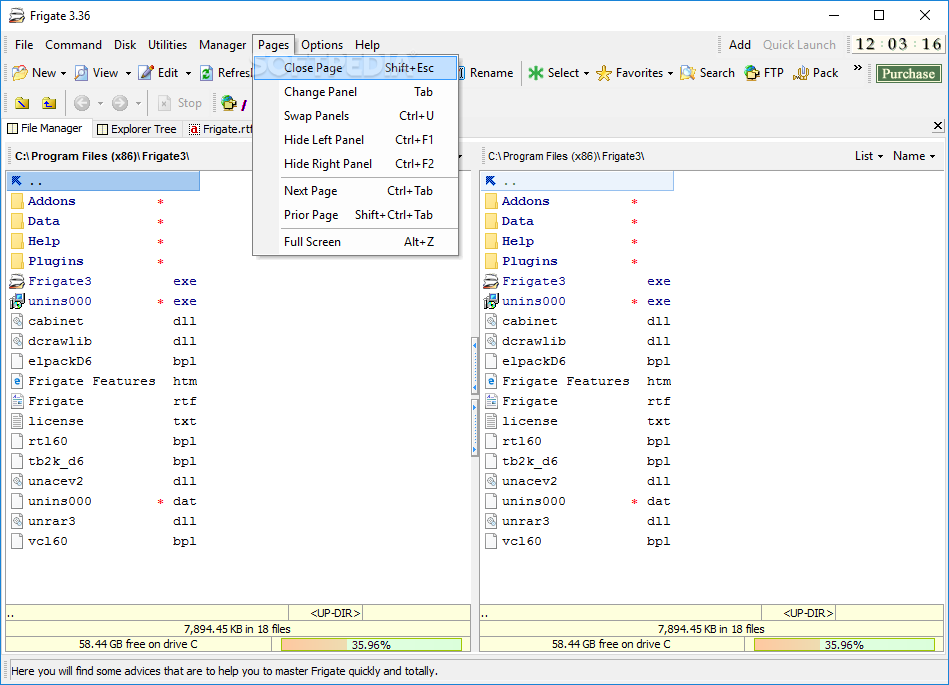Open Forward history dropdown arrow

click(x=138, y=103)
